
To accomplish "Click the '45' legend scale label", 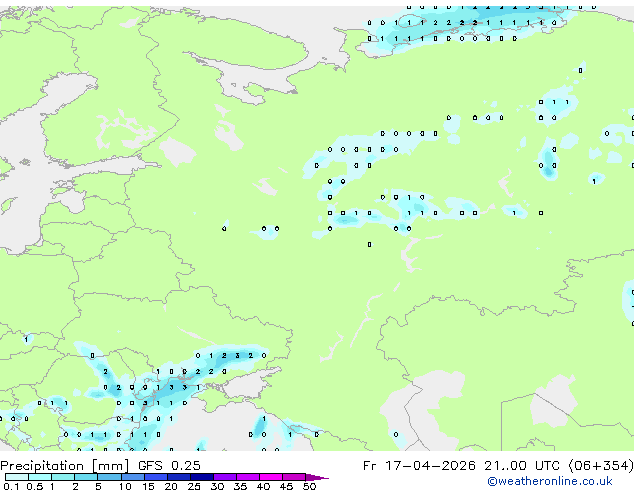I will [x=286, y=486].
